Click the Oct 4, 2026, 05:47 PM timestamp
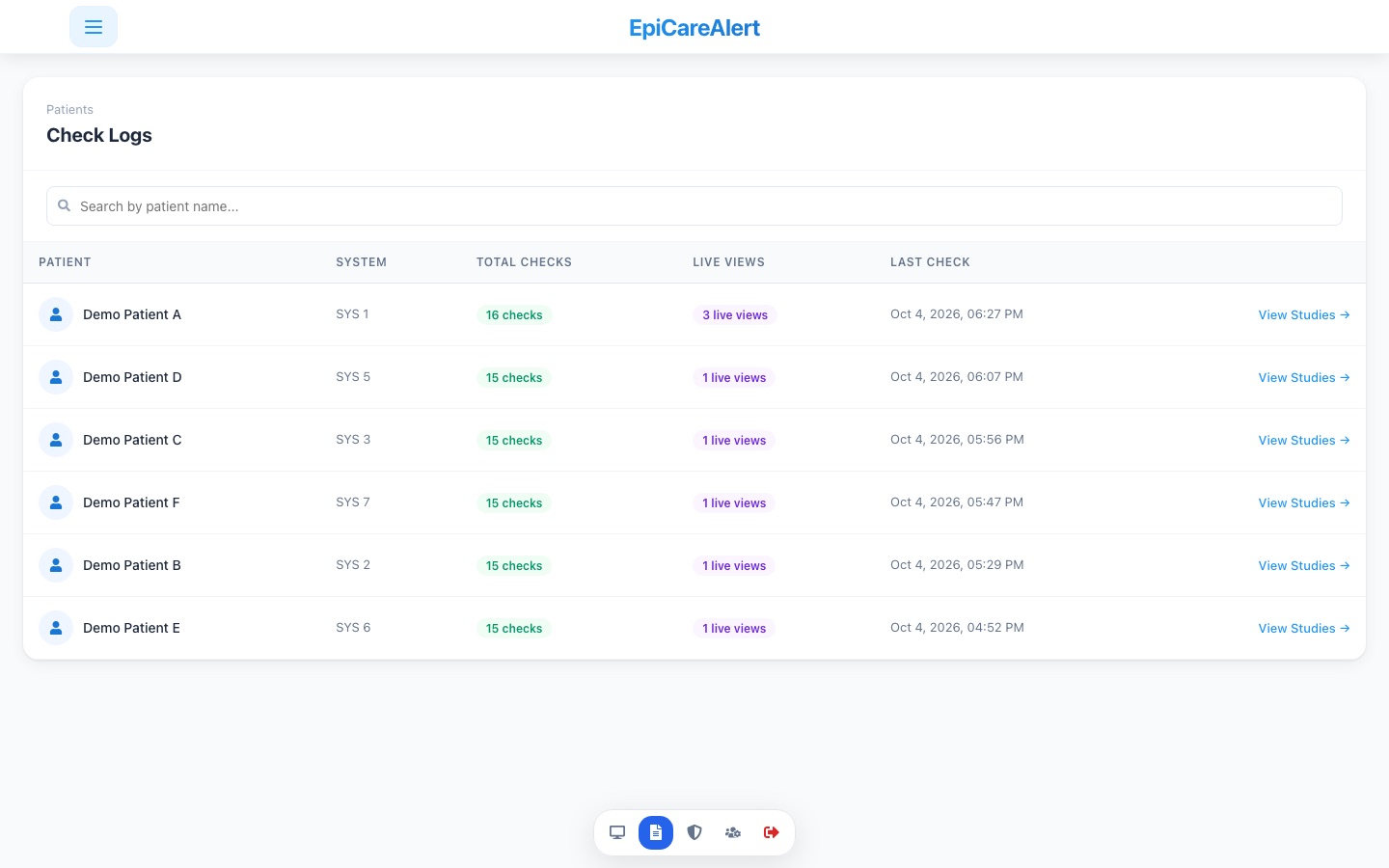This screenshot has width=1389, height=868. pyautogui.click(x=957, y=502)
